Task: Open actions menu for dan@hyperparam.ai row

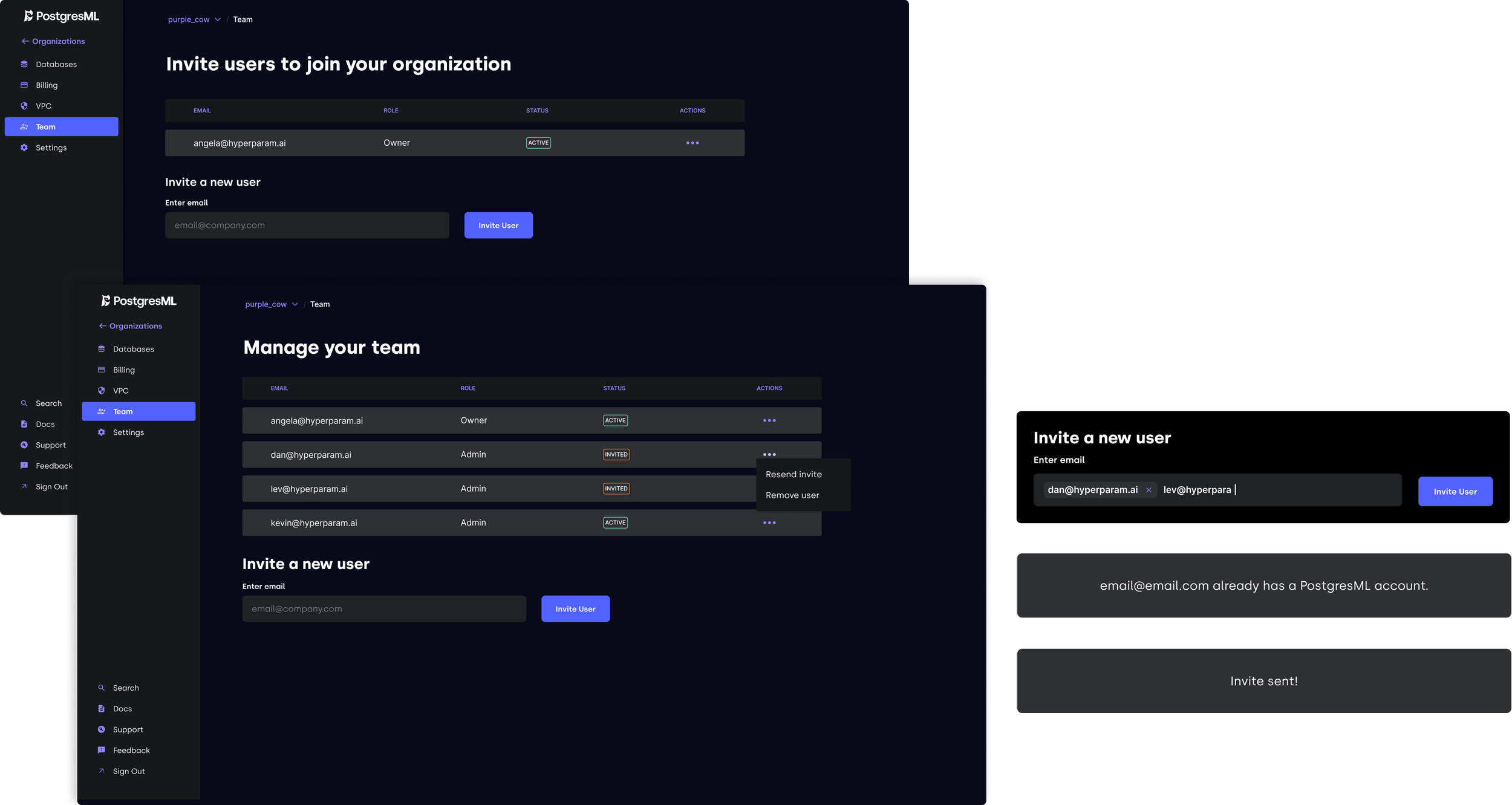Action: 769,454
